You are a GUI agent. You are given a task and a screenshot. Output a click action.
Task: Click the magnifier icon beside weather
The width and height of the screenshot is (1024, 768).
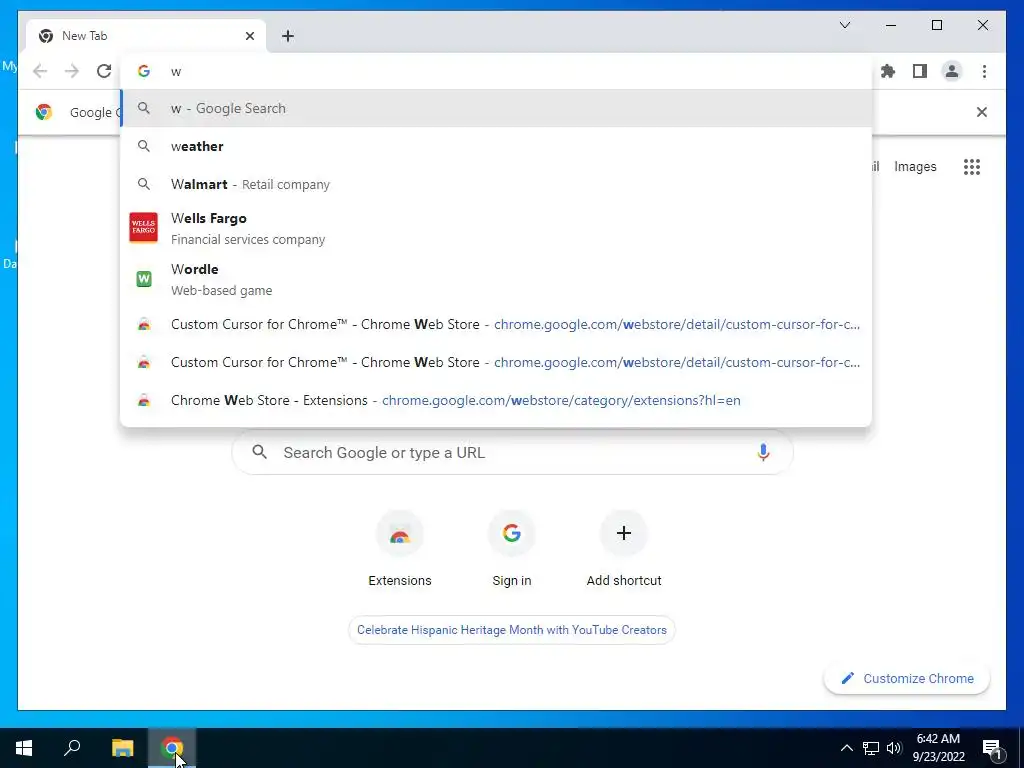(144, 146)
